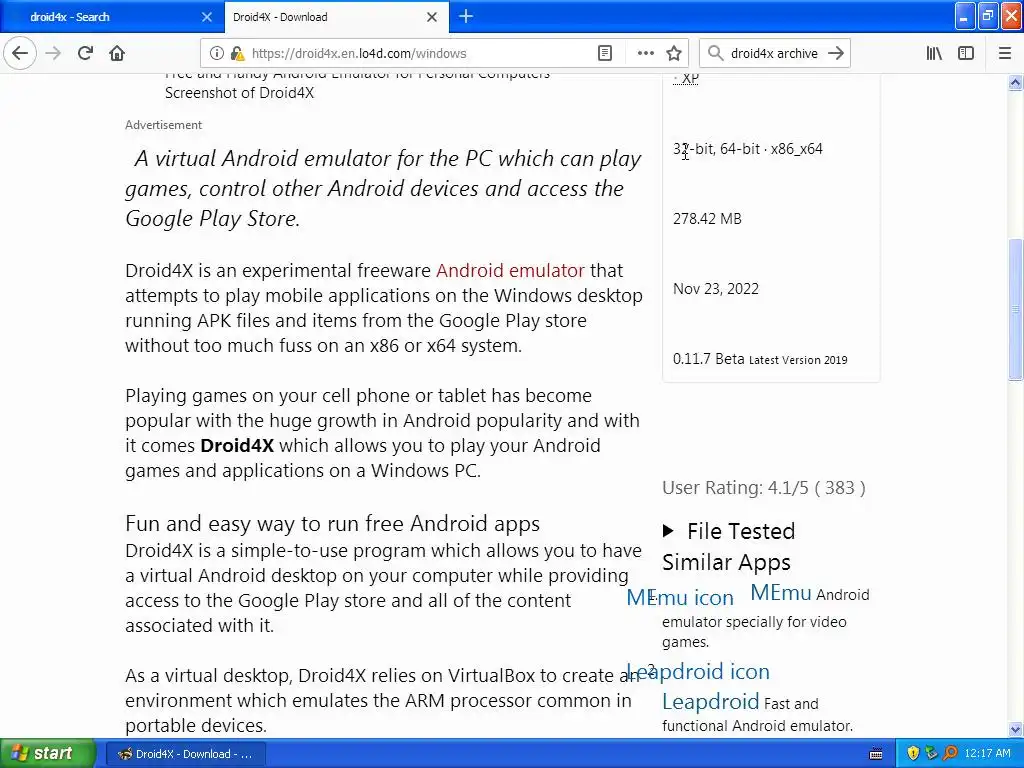Image resolution: width=1024 pixels, height=768 pixels.
Task: Click the Similar Apps heading
Action: pyautogui.click(x=726, y=562)
